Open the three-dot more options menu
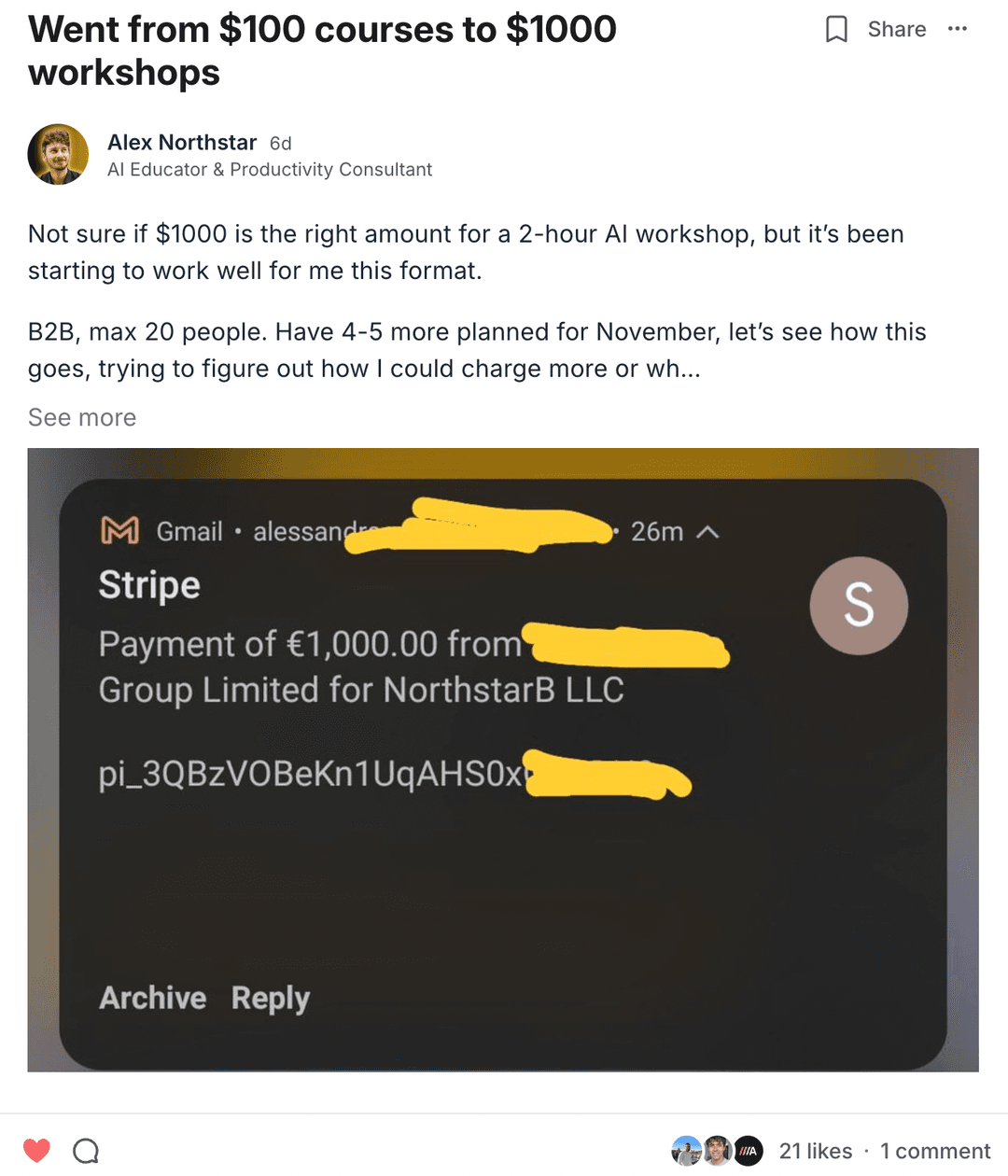The height and width of the screenshot is (1176, 1008). click(x=957, y=29)
